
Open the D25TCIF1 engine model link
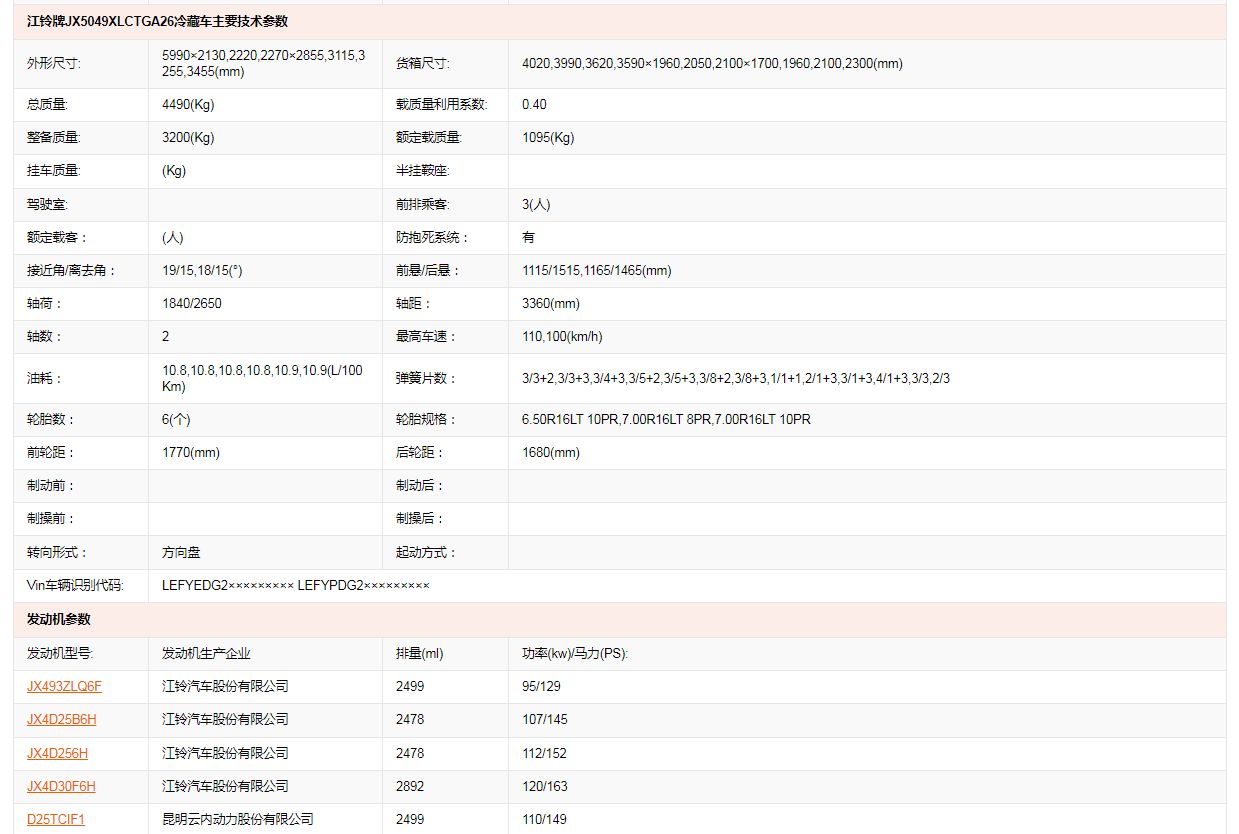point(56,819)
